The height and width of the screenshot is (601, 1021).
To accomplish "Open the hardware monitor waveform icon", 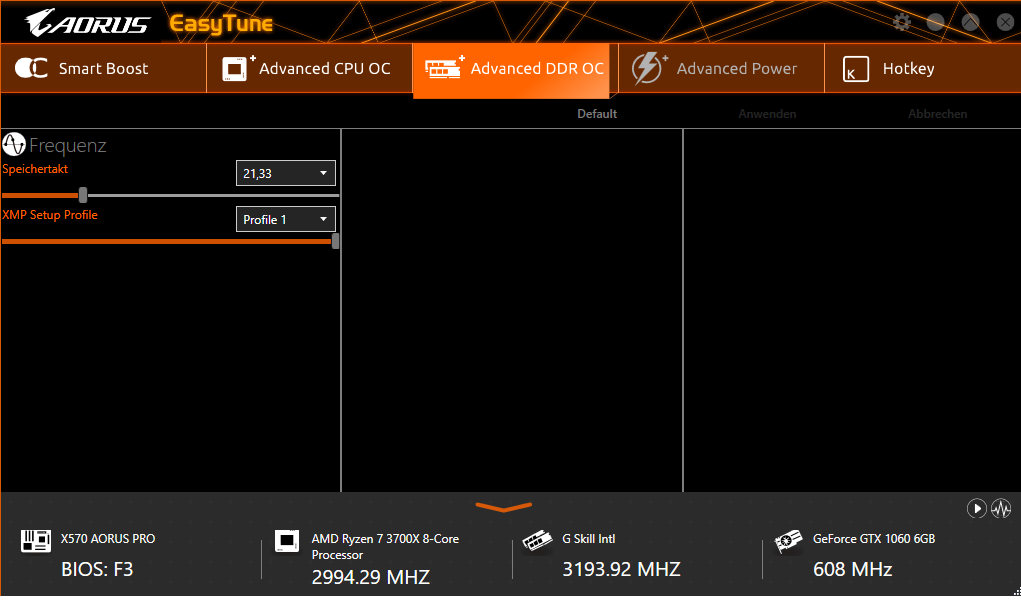I will (x=1001, y=508).
